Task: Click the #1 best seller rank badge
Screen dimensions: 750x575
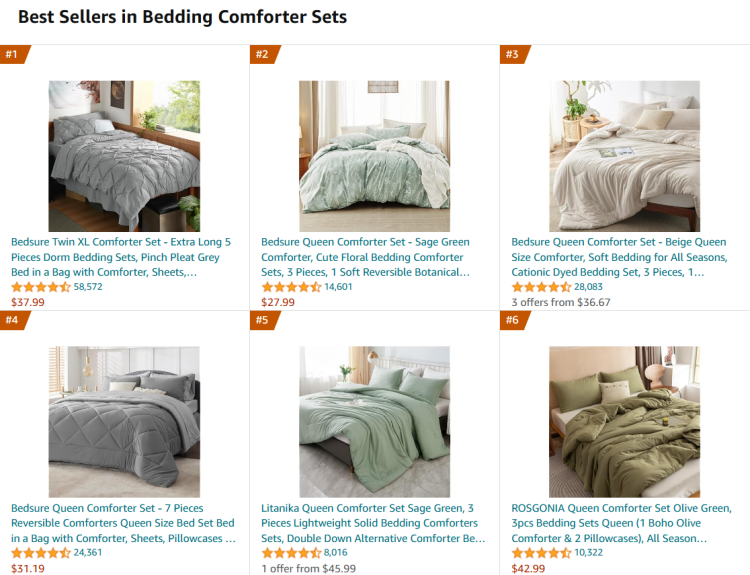Action: pos(13,54)
